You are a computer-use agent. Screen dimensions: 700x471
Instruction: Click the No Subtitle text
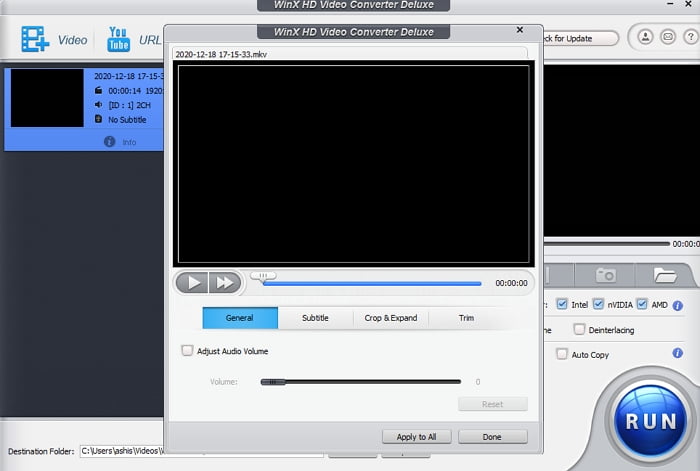click(x=127, y=120)
